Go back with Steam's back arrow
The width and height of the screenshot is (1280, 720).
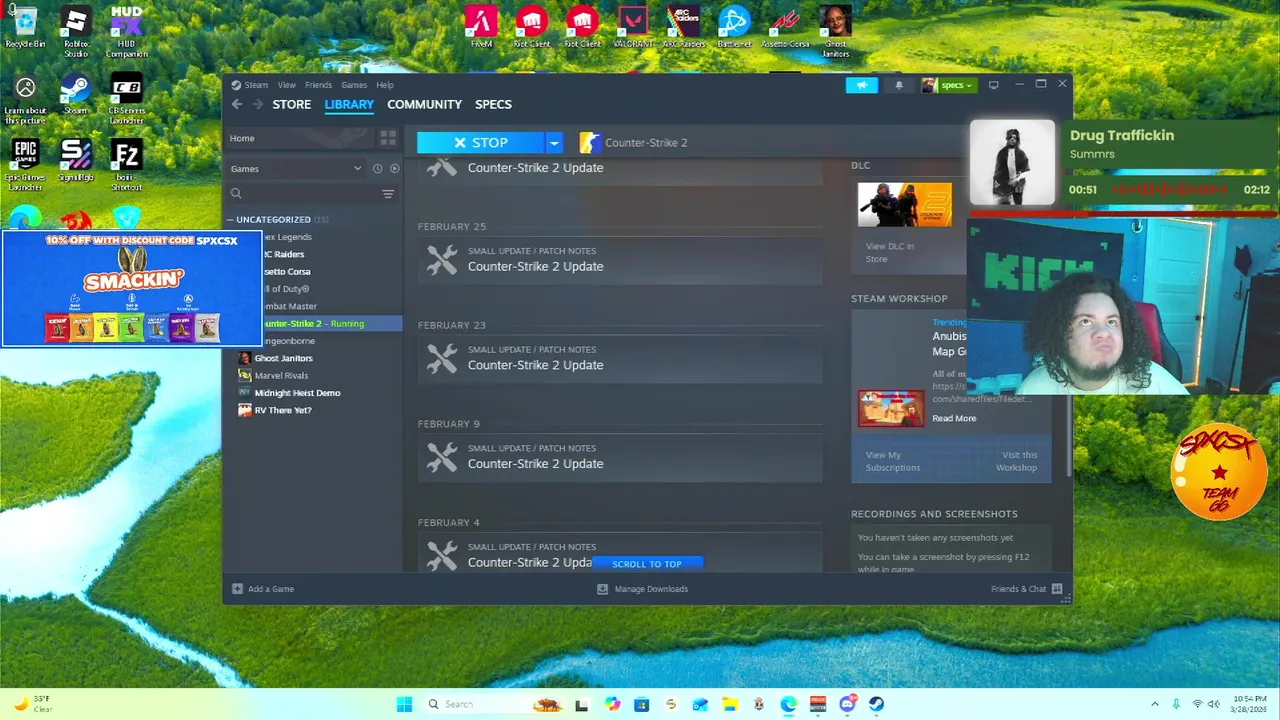(x=237, y=104)
